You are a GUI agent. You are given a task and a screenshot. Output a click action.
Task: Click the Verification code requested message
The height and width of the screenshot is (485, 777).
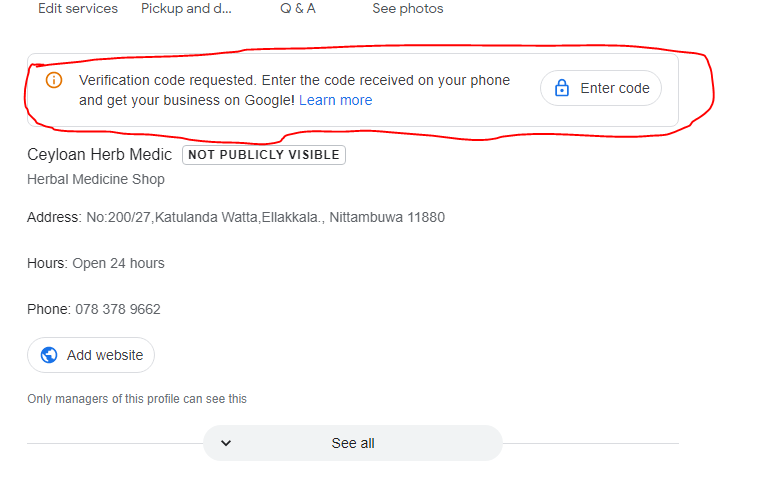point(294,80)
